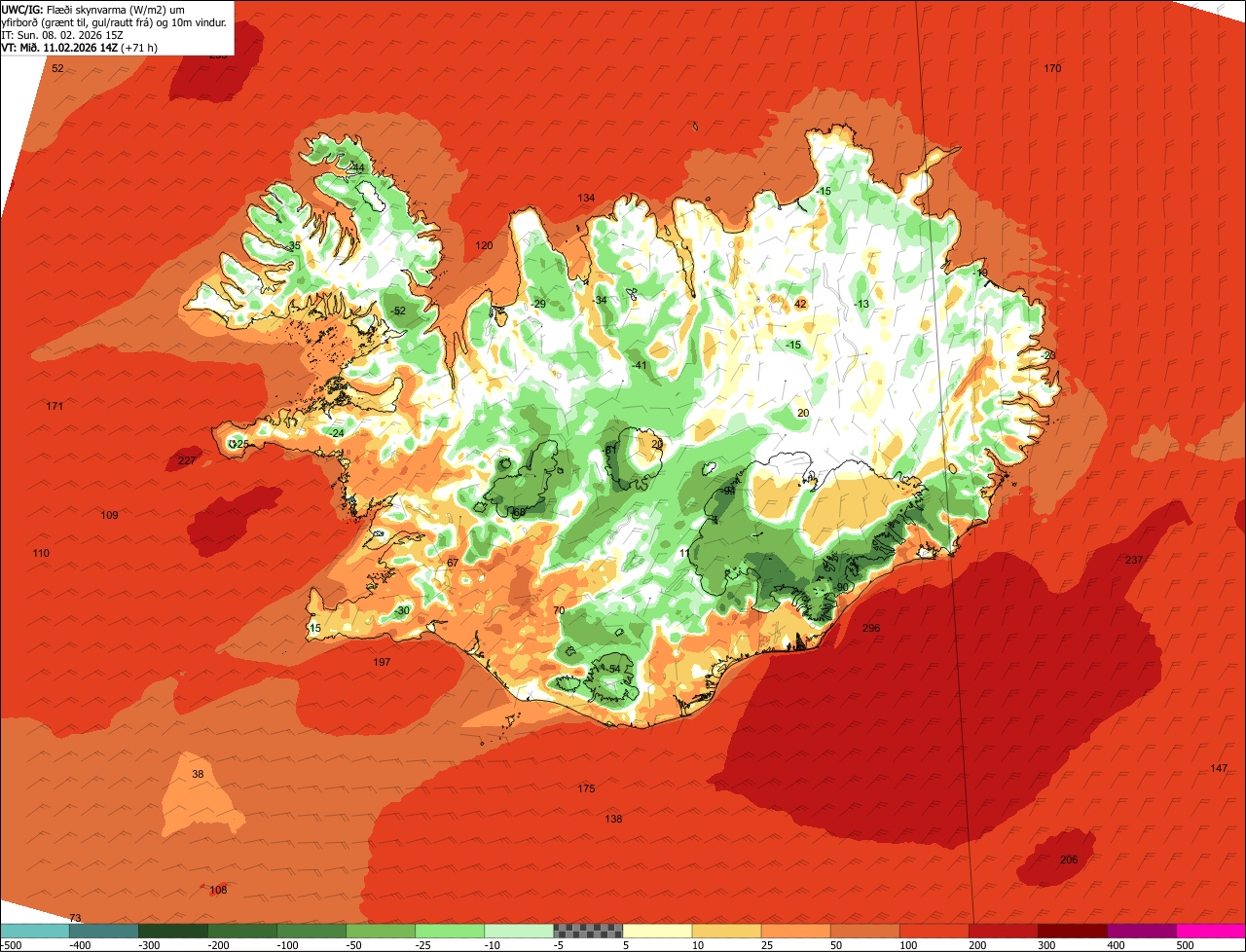
Task: Click the 'VT: Mið. 11.02.2026 14Z (+71 h)' line
Action: coord(80,47)
